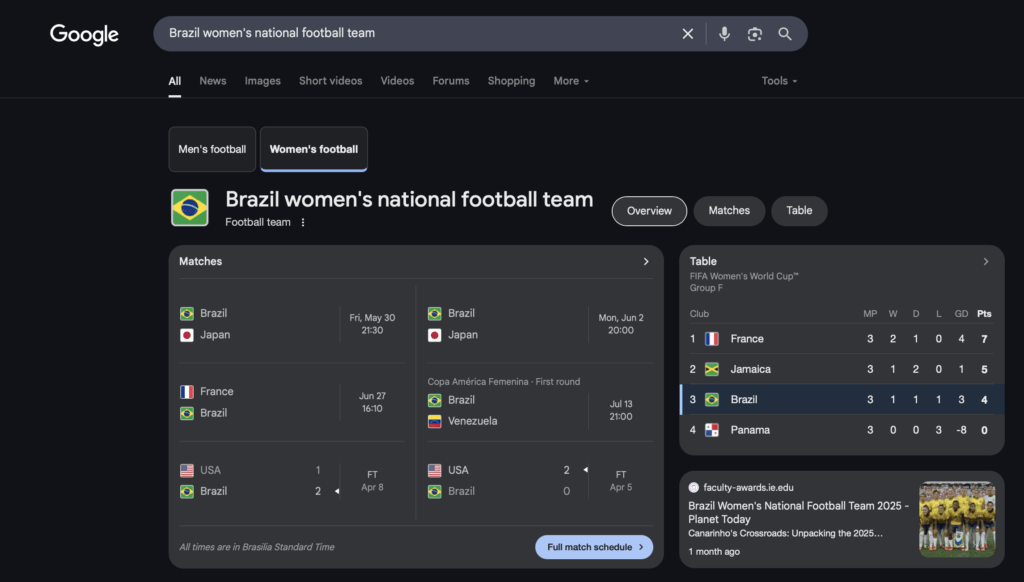Click the magnifying glass search icon

[x=785, y=34]
